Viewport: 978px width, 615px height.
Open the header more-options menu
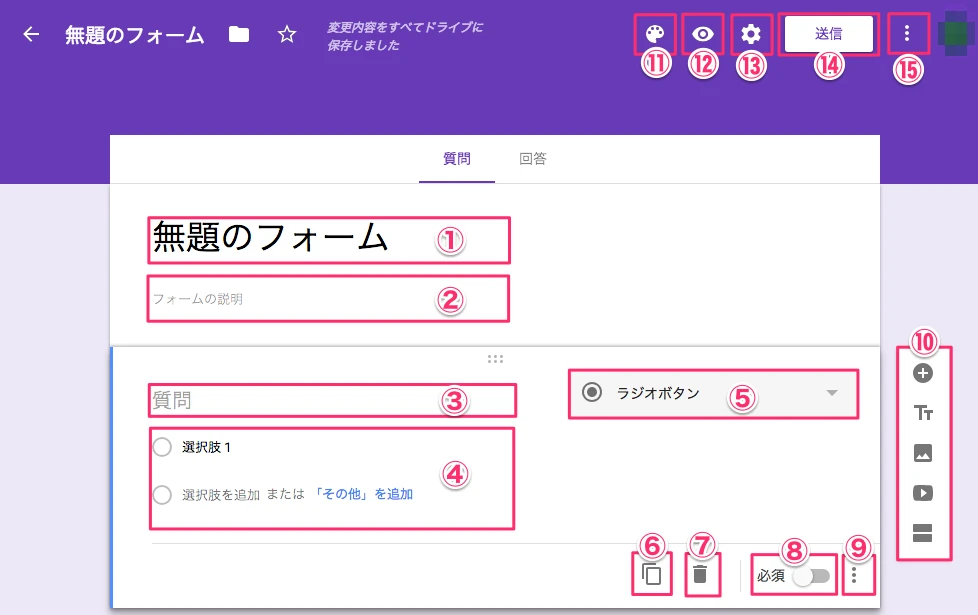point(907,34)
